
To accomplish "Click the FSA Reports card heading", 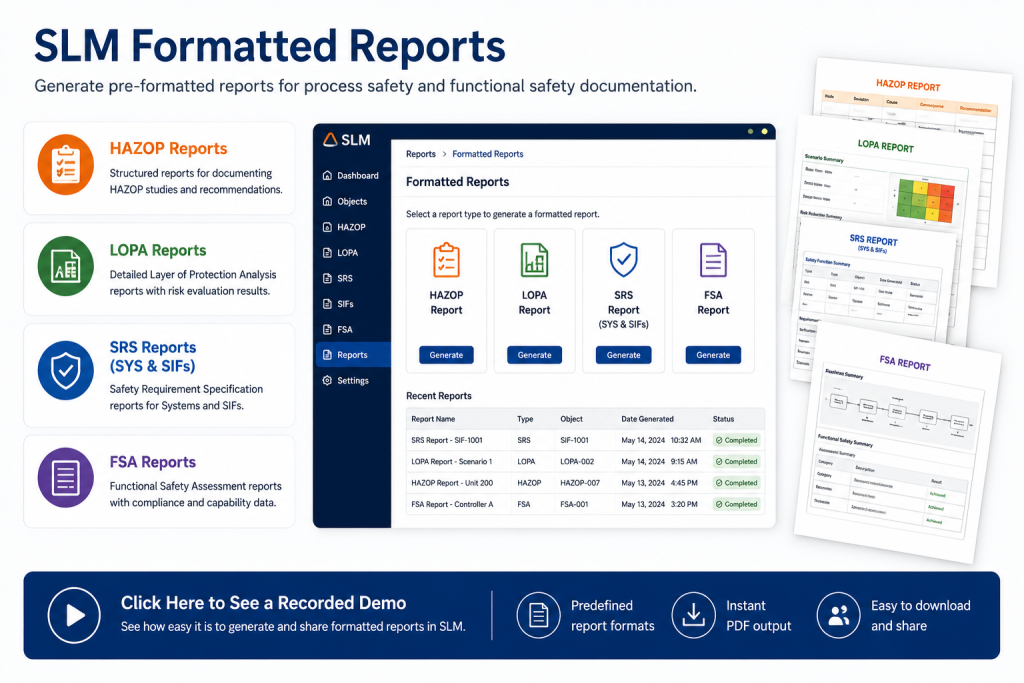I will [153, 462].
